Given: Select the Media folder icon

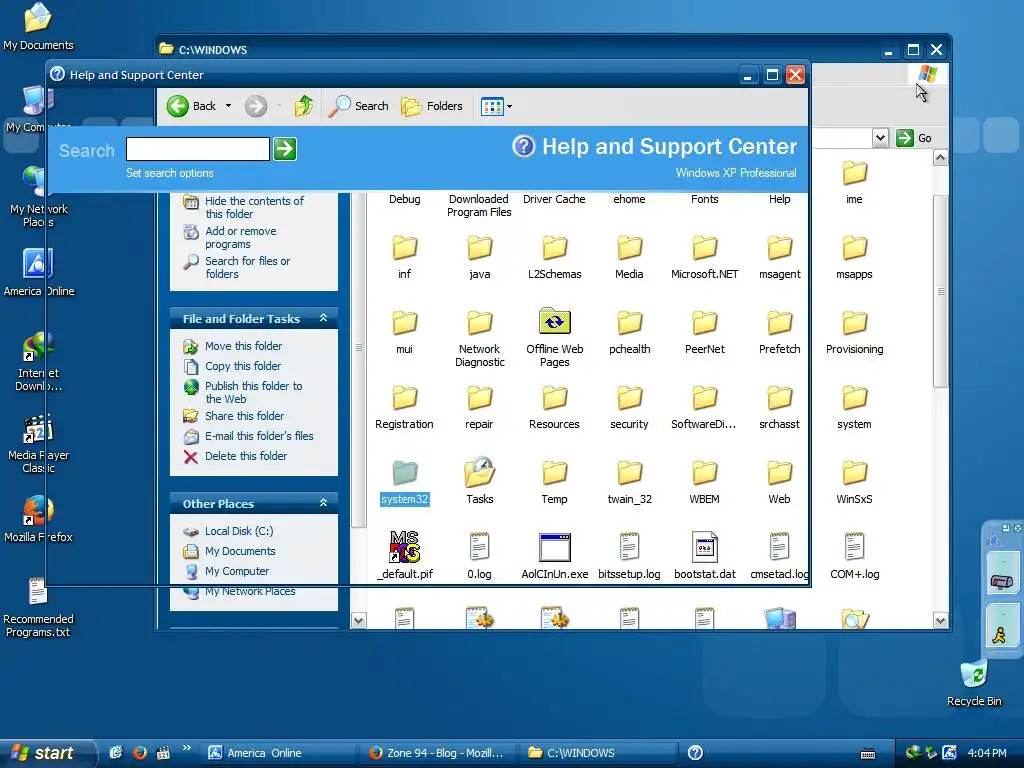Looking at the screenshot, I should (630, 249).
